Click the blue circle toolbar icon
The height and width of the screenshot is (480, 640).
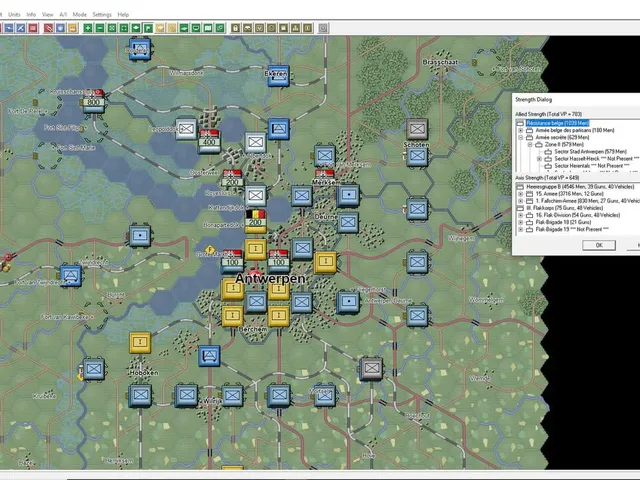coord(60,28)
